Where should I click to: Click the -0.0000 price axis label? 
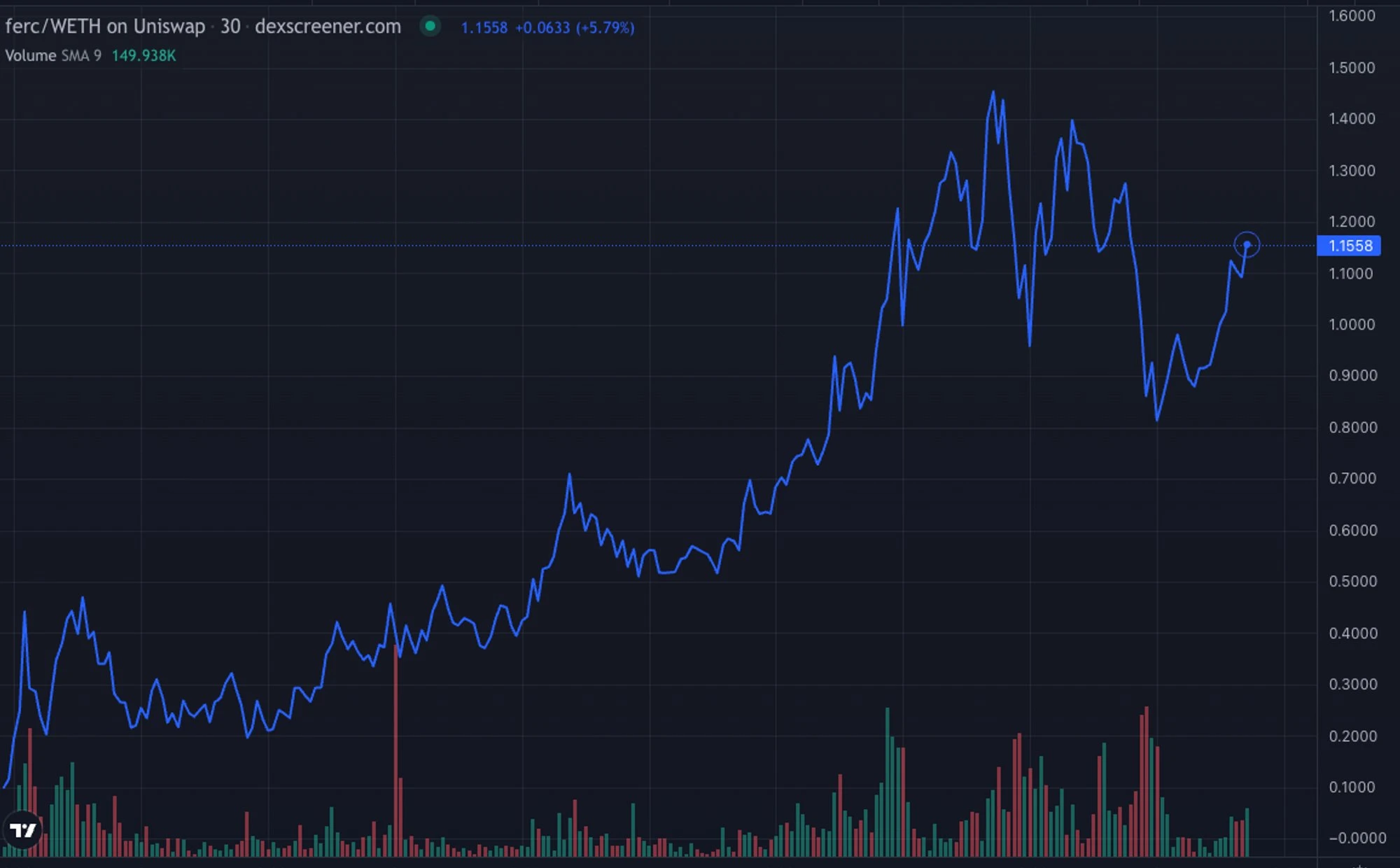pyautogui.click(x=1357, y=838)
